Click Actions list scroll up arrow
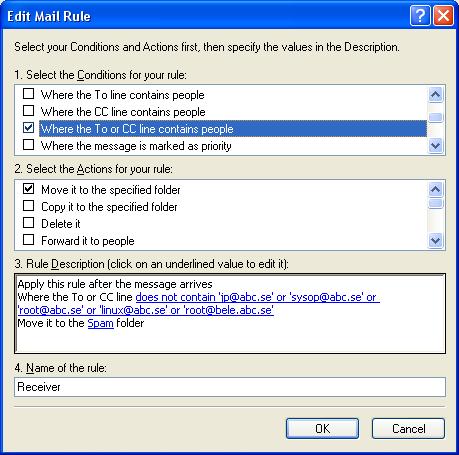Image resolution: width=459 pixels, height=455 pixels. coord(436,189)
